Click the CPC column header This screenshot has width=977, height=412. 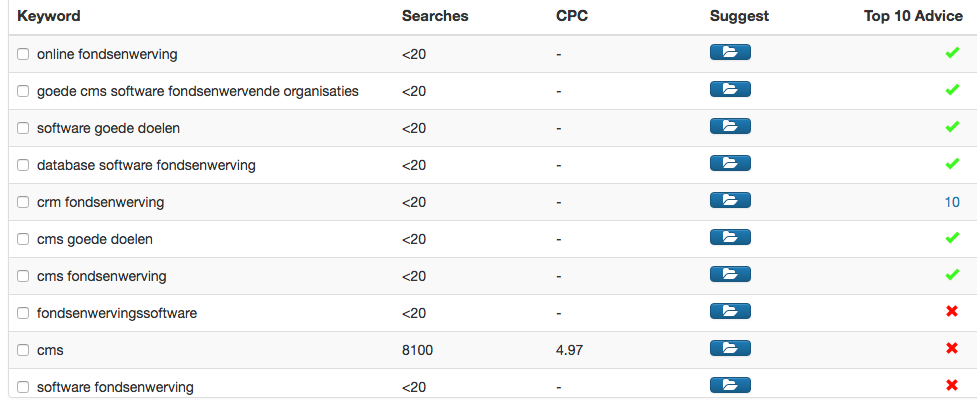(x=571, y=16)
